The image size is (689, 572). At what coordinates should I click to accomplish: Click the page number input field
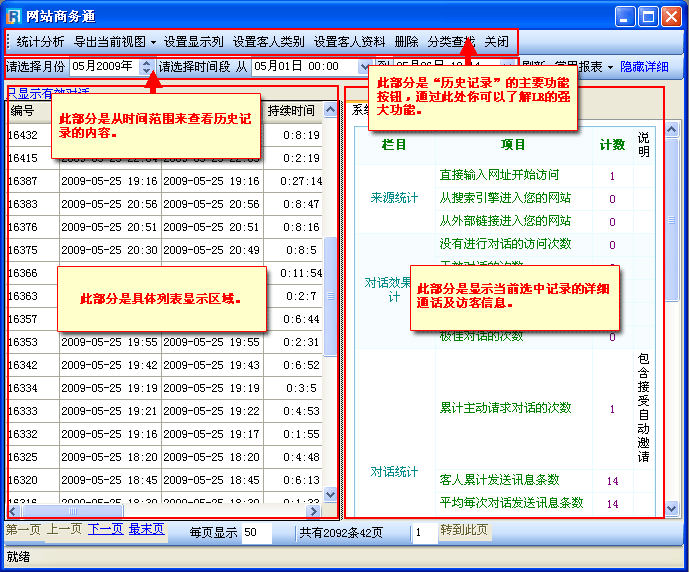(x=424, y=533)
